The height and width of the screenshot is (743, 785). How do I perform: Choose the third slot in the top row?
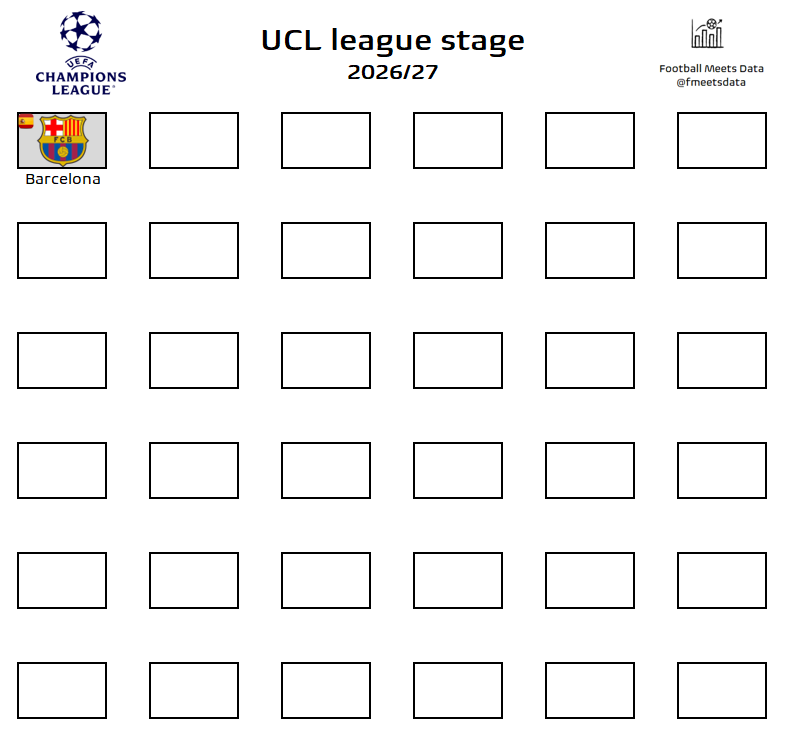click(x=326, y=140)
